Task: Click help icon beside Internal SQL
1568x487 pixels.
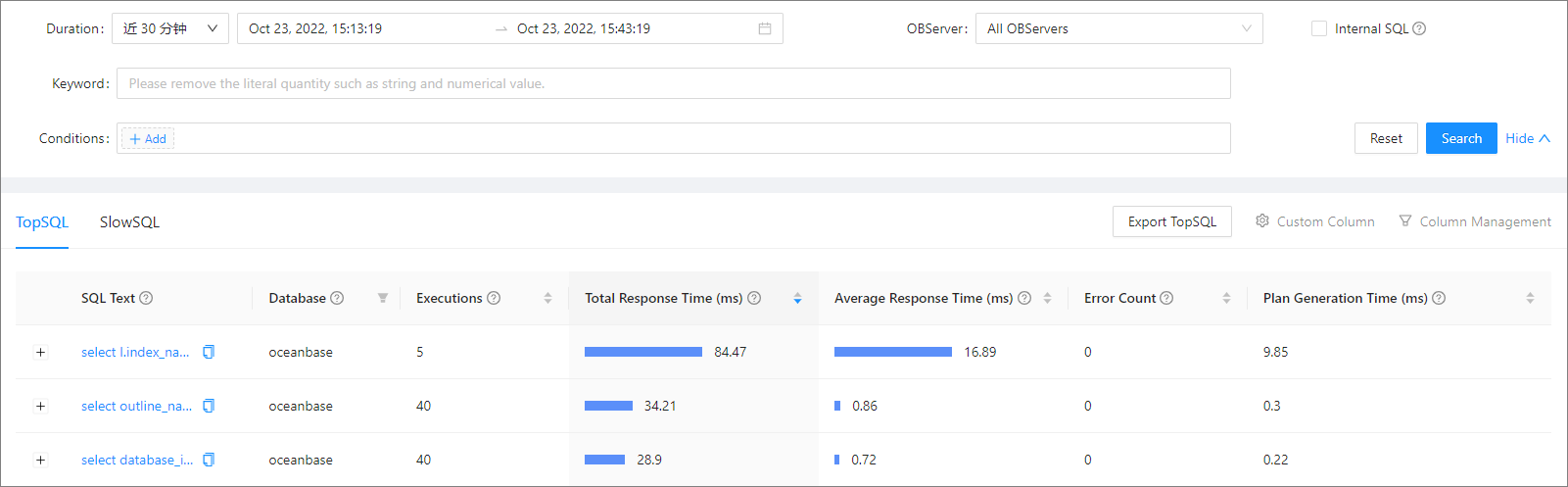Action: pos(1419,29)
